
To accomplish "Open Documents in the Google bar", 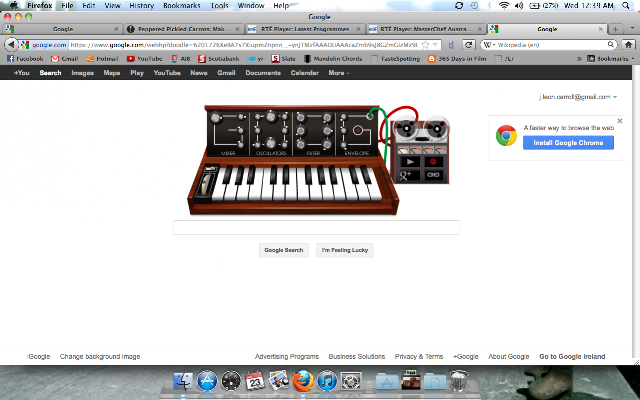I will point(263,73).
